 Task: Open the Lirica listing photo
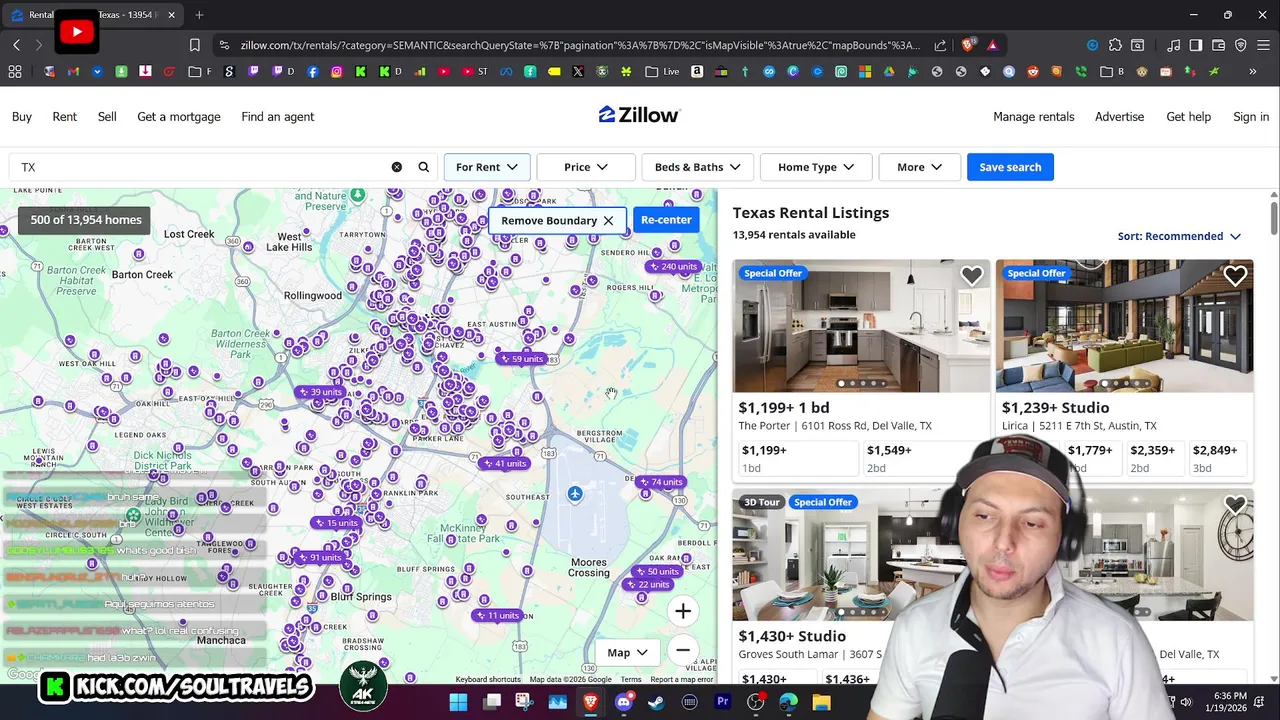pyautogui.click(x=1124, y=326)
